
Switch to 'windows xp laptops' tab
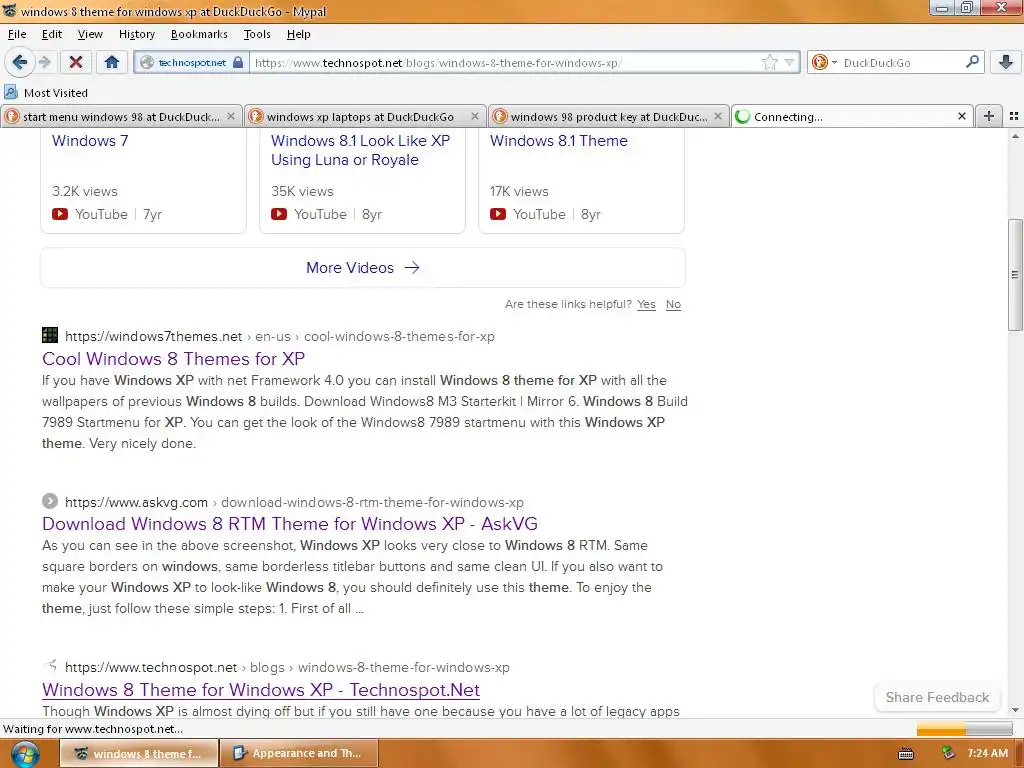click(x=365, y=116)
